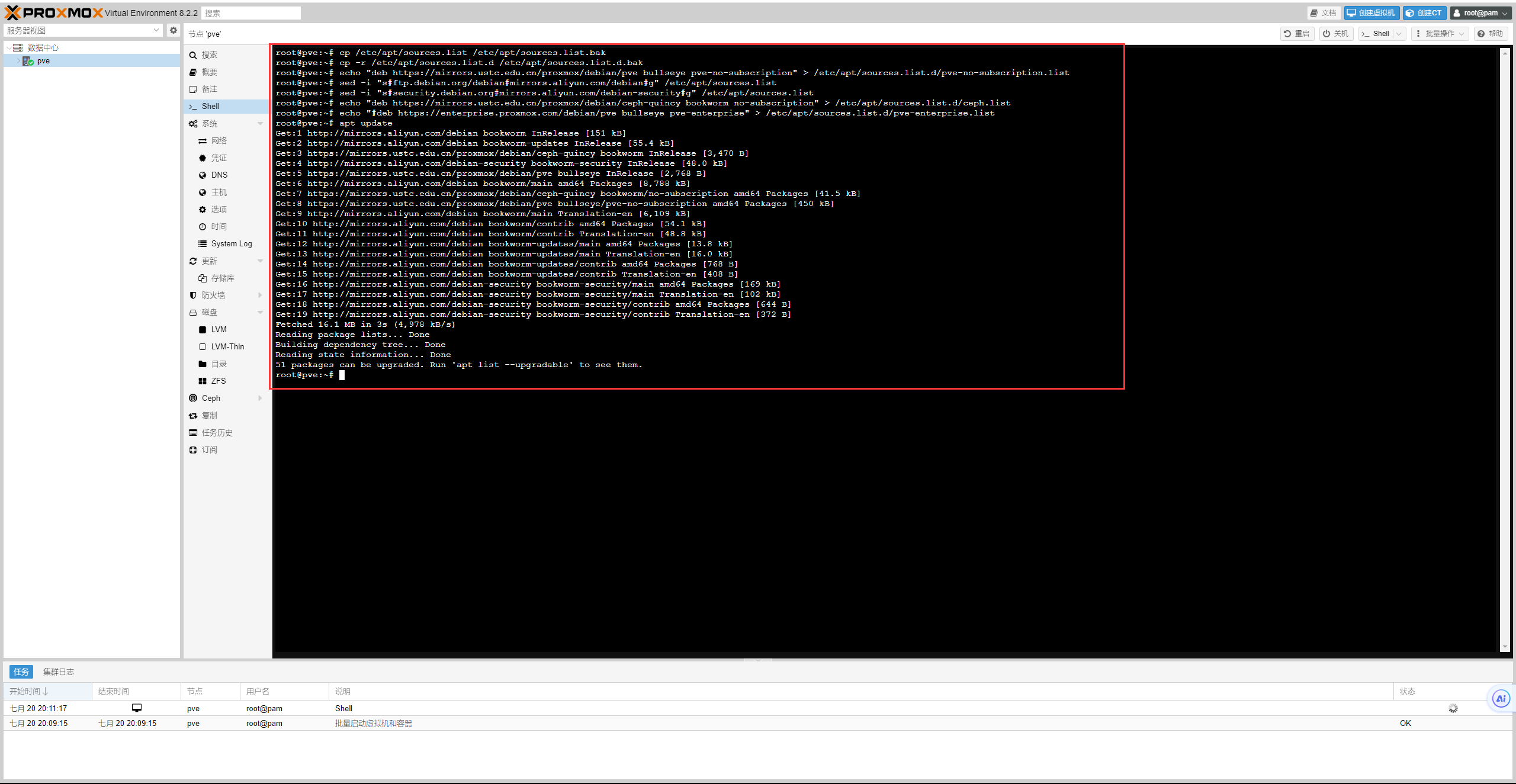Viewport: 1516px width, 784px height.
Task: Select the ZFS disk option
Action: click(218, 381)
